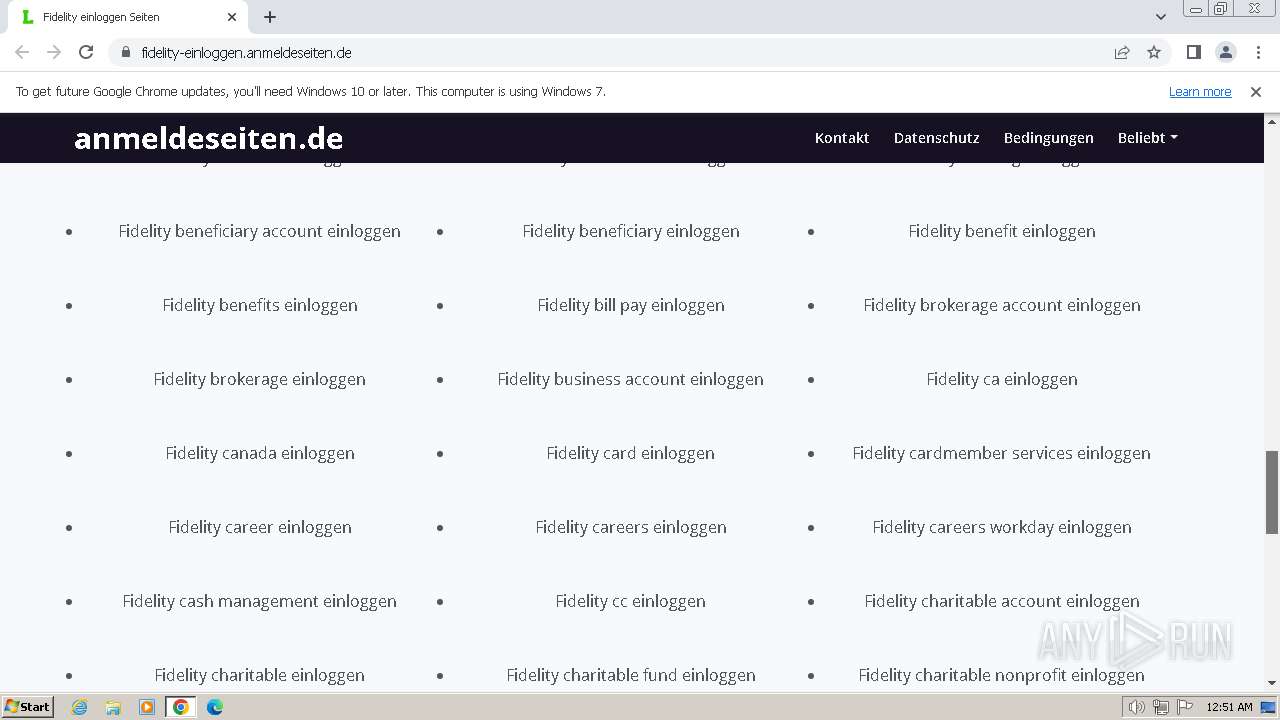This screenshot has width=1280, height=720.
Task: Open Fidelity careers workday einloggen
Action: click(x=1002, y=527)
